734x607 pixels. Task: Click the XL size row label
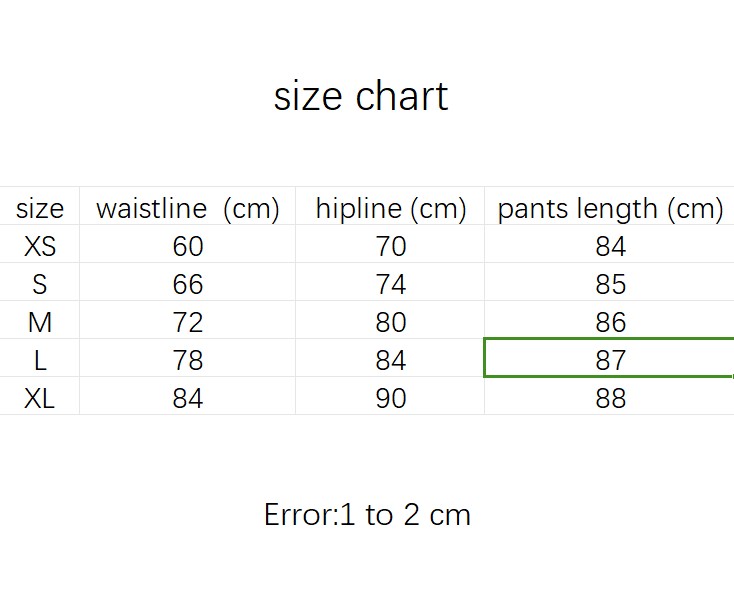pos(40,398)
